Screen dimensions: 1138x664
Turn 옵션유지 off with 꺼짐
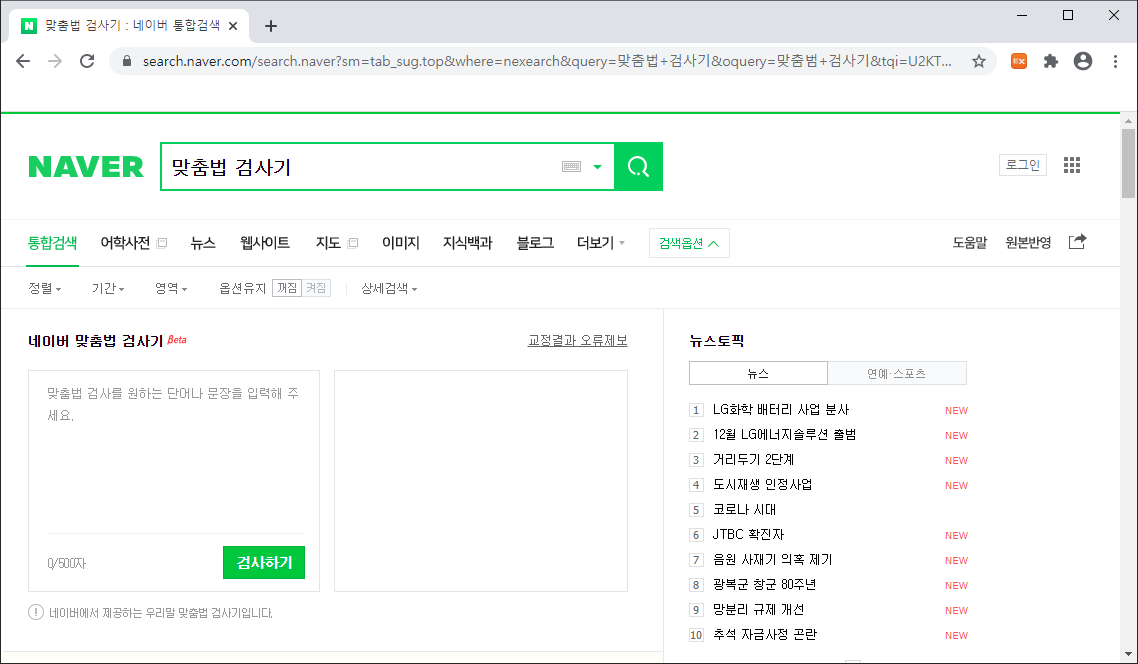click(x=287, y=288)
